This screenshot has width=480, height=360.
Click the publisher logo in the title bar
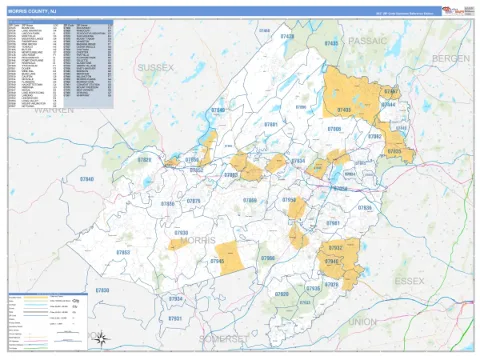point(454,11)
